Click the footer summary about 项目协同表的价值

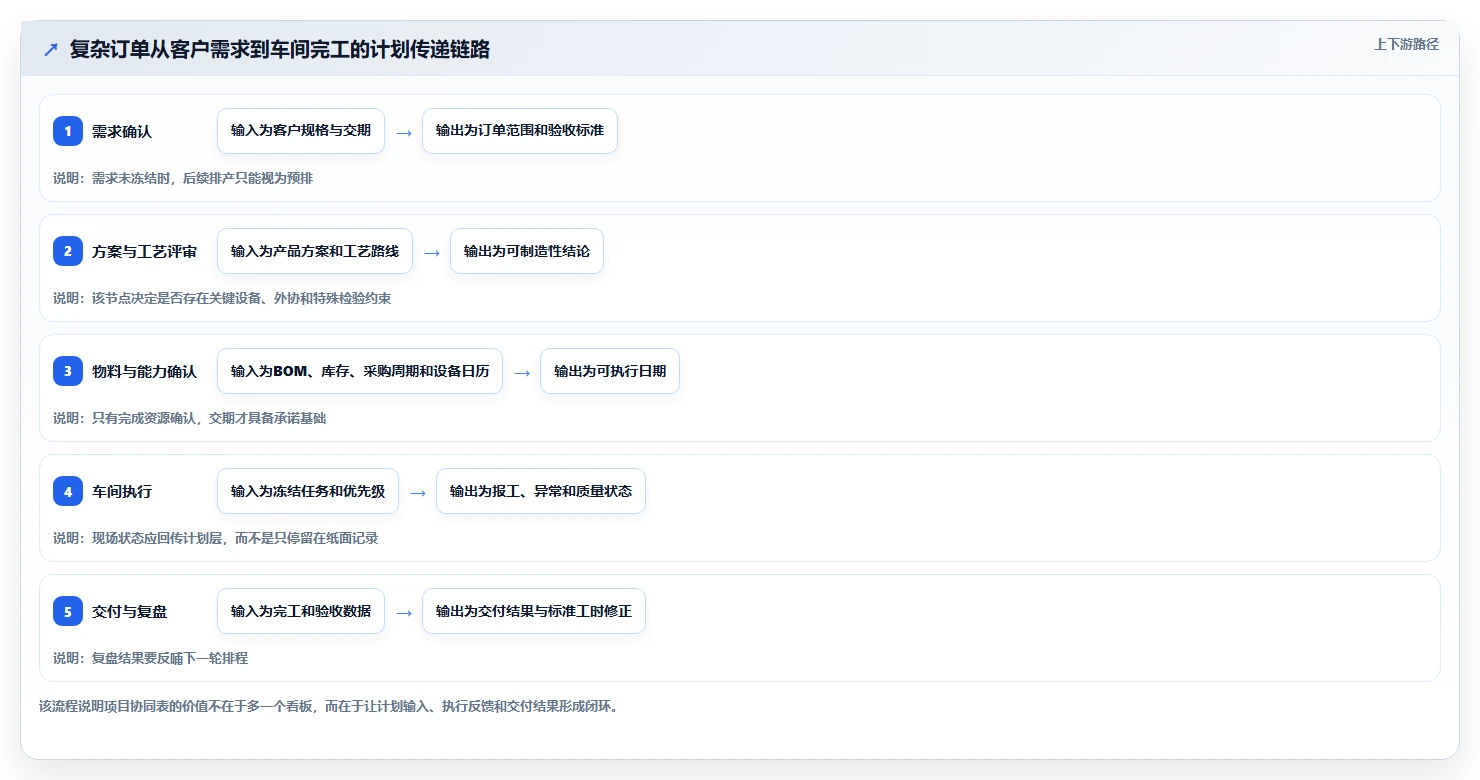pos(329,706)
